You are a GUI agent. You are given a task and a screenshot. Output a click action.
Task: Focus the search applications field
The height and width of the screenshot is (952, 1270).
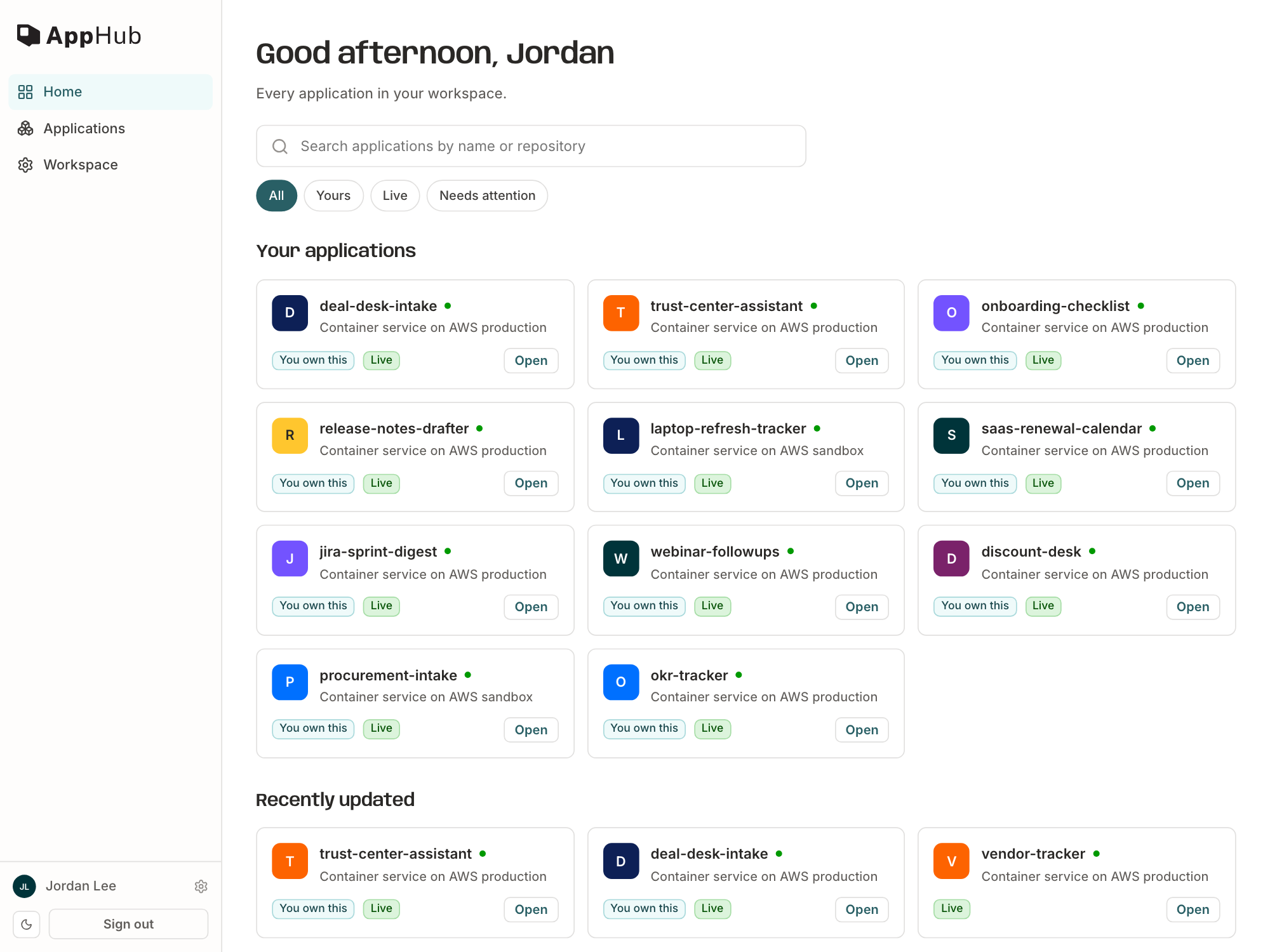click(x=531, y=146)
